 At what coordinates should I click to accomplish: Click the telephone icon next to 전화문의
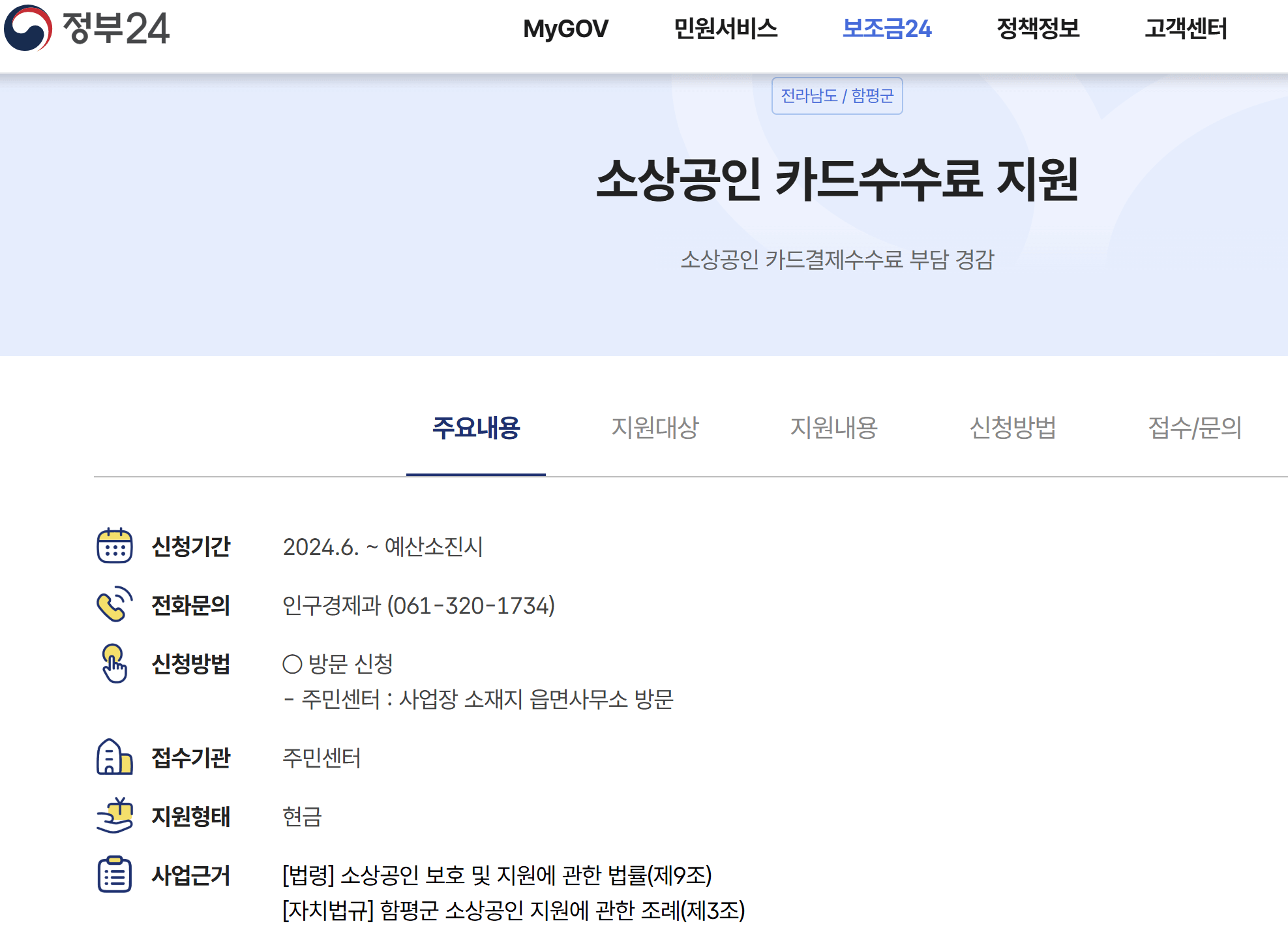(114, 605)
